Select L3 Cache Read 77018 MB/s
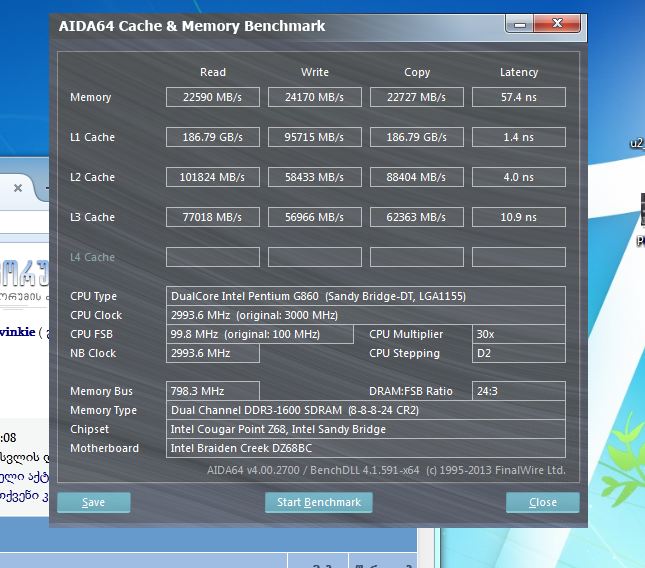Screen dimensions: 645x568 213,217
